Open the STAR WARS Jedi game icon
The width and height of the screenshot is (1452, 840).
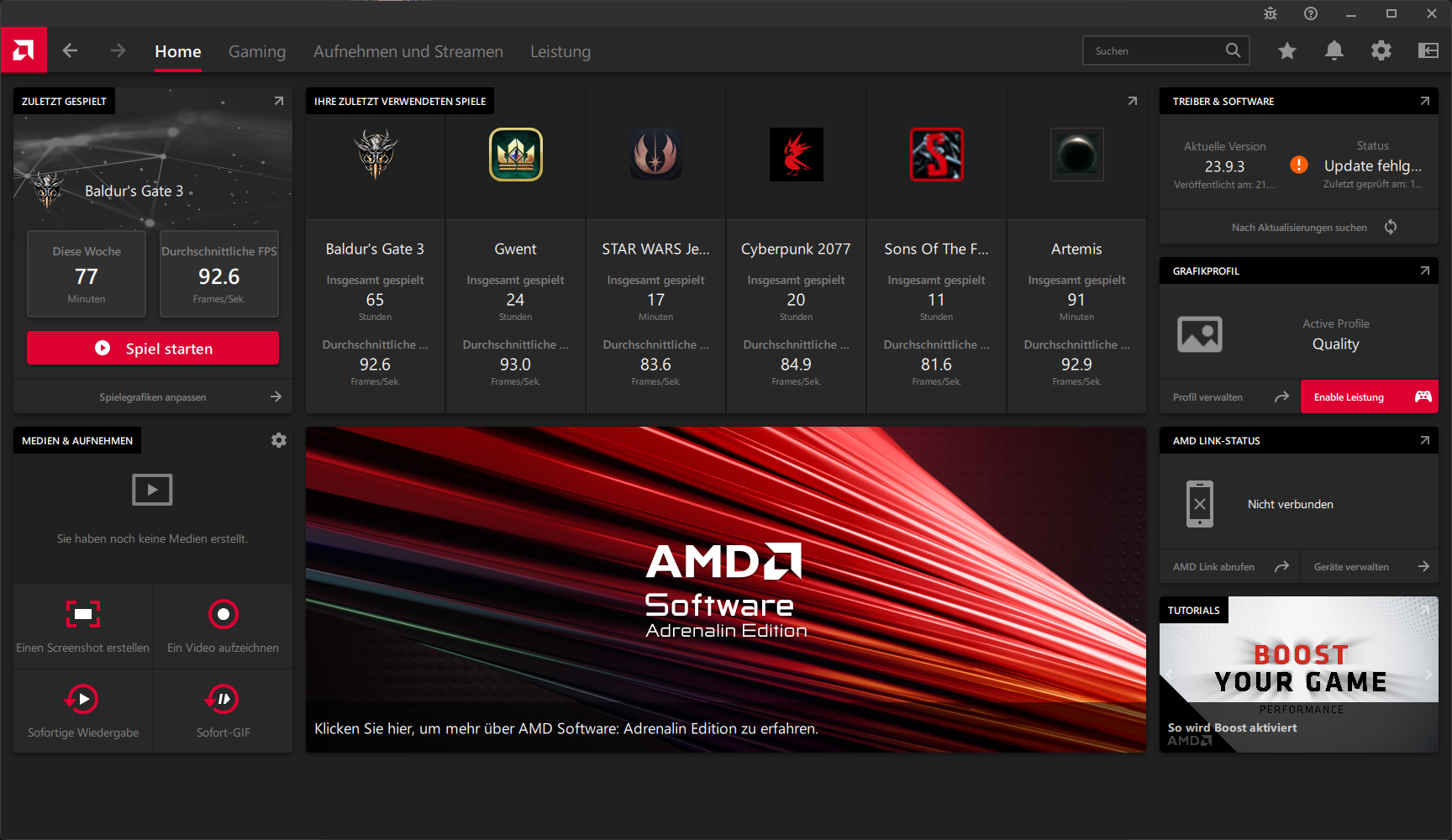coord(656,155)
